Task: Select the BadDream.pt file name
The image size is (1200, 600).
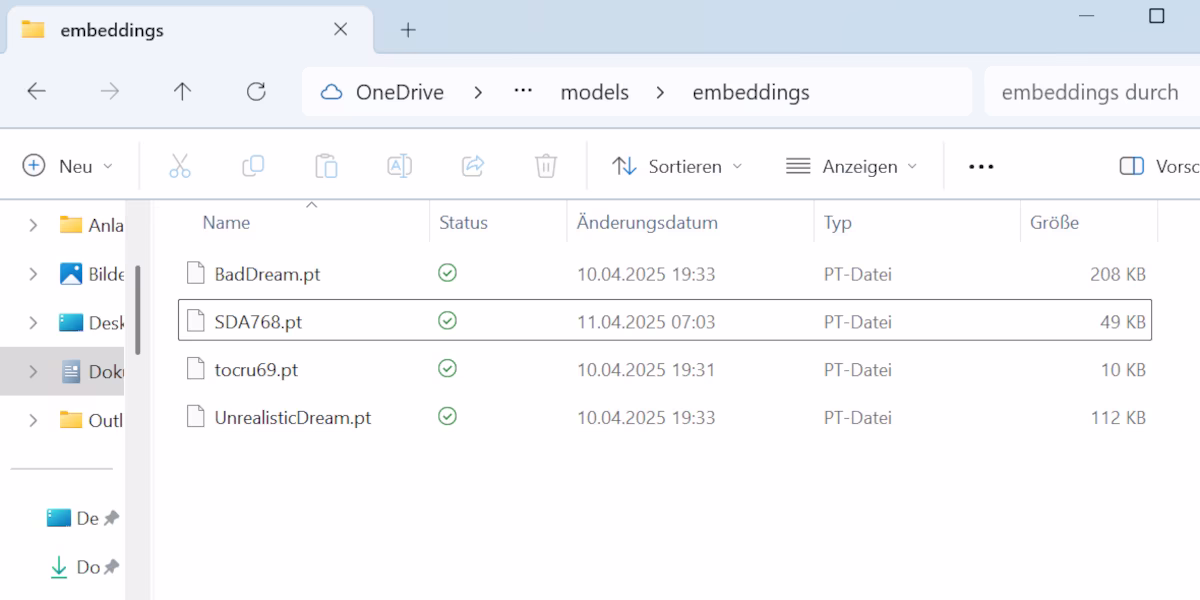Action: coord(267,273)
